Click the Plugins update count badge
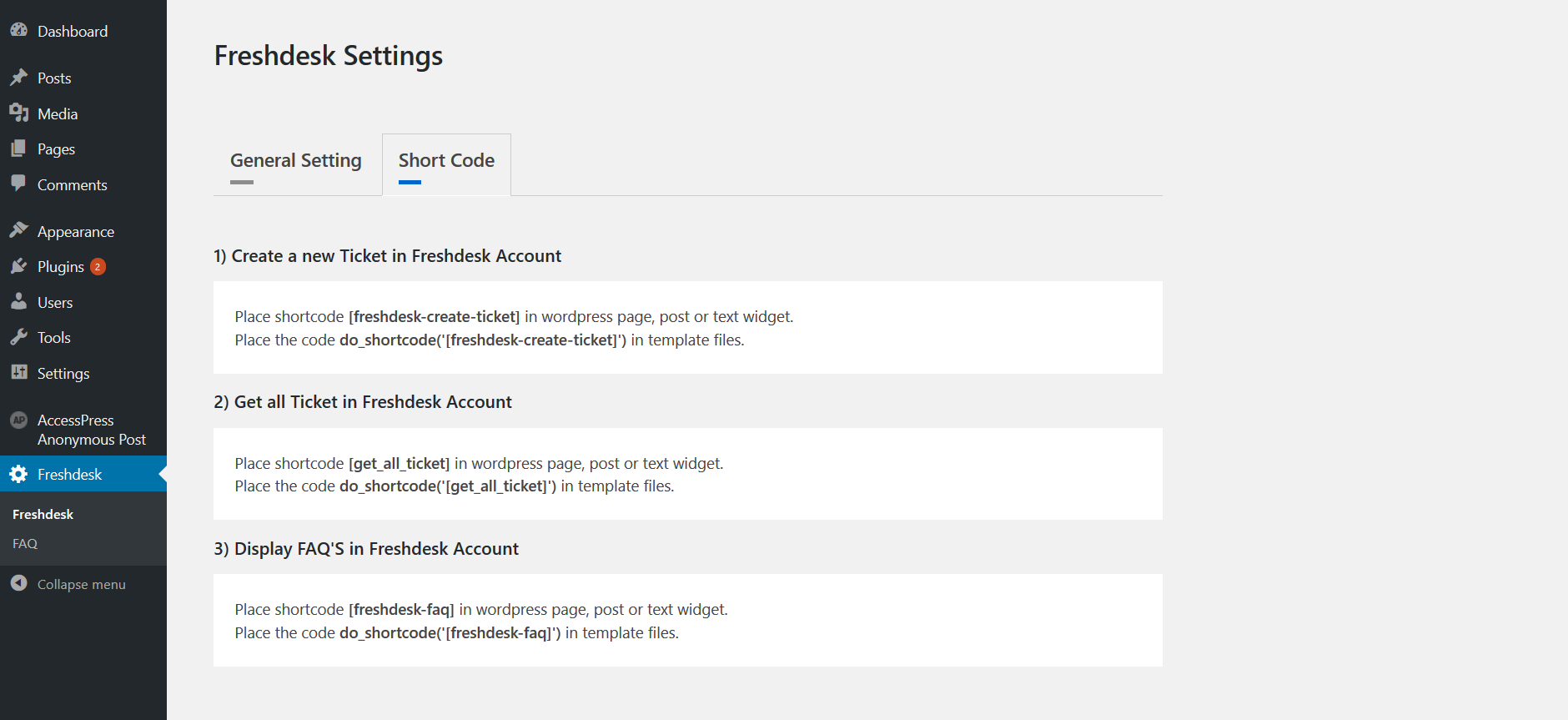The image size is (1568, 720). point(98,267)
